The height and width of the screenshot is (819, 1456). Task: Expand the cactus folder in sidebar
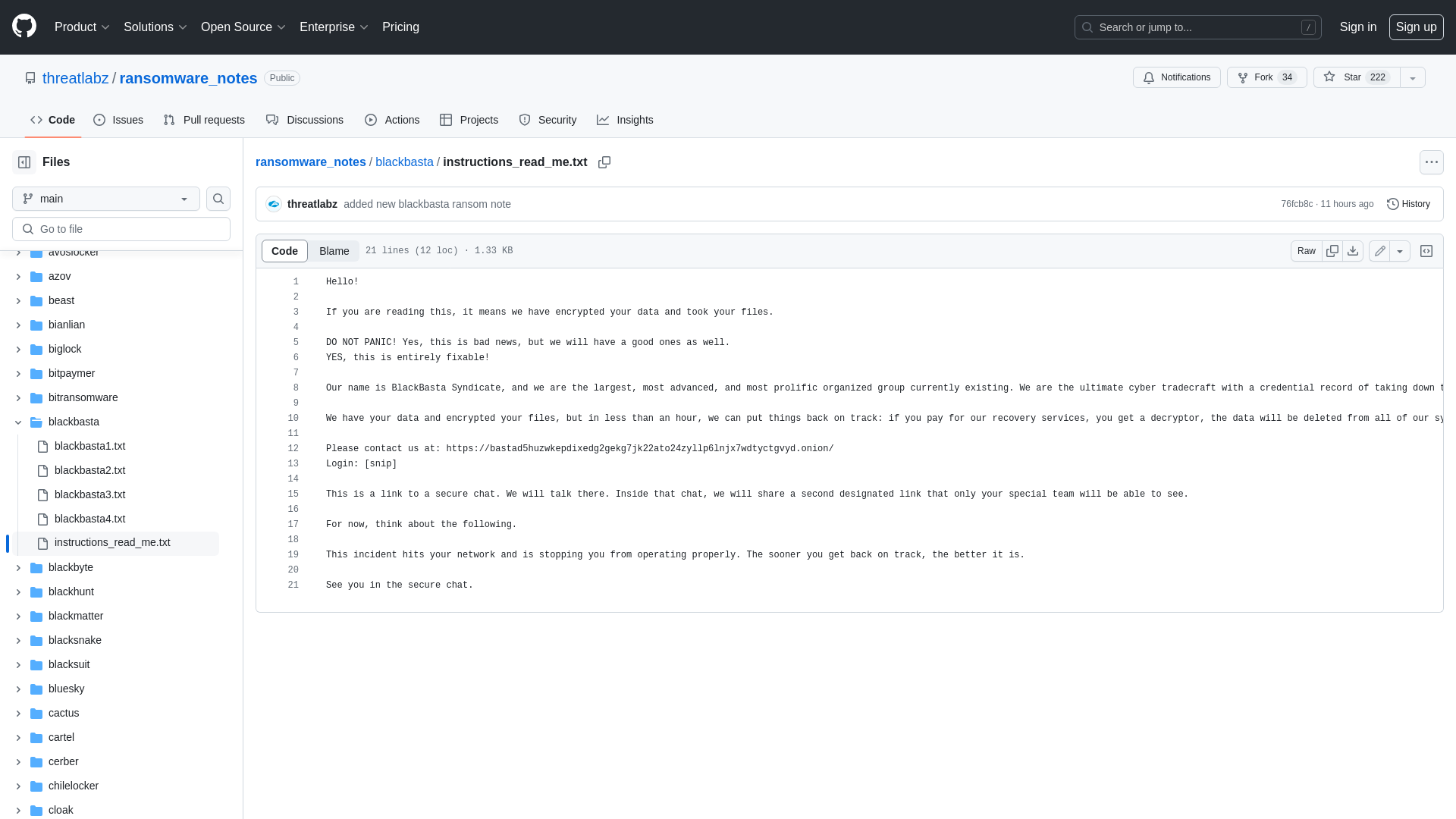pyautogui.click(x=17, y=713)
